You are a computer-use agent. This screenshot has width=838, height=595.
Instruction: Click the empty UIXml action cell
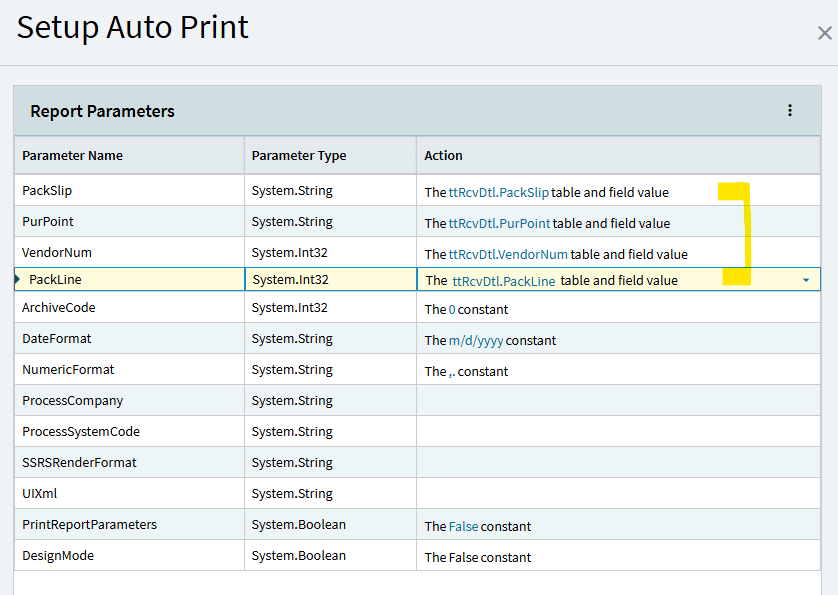[617, 494]
